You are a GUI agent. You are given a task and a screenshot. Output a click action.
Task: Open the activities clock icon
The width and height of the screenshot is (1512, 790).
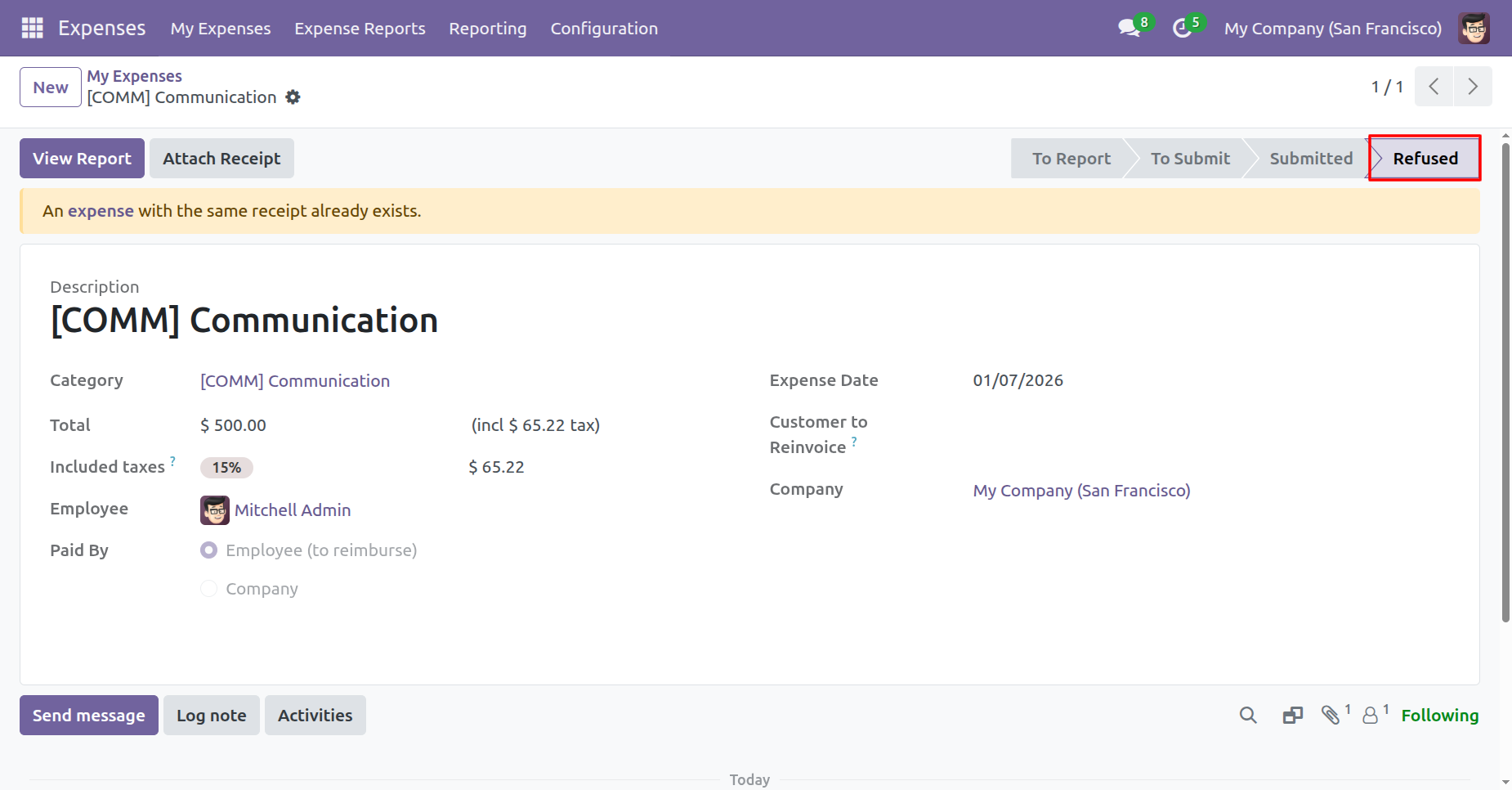click(1182, 29)
